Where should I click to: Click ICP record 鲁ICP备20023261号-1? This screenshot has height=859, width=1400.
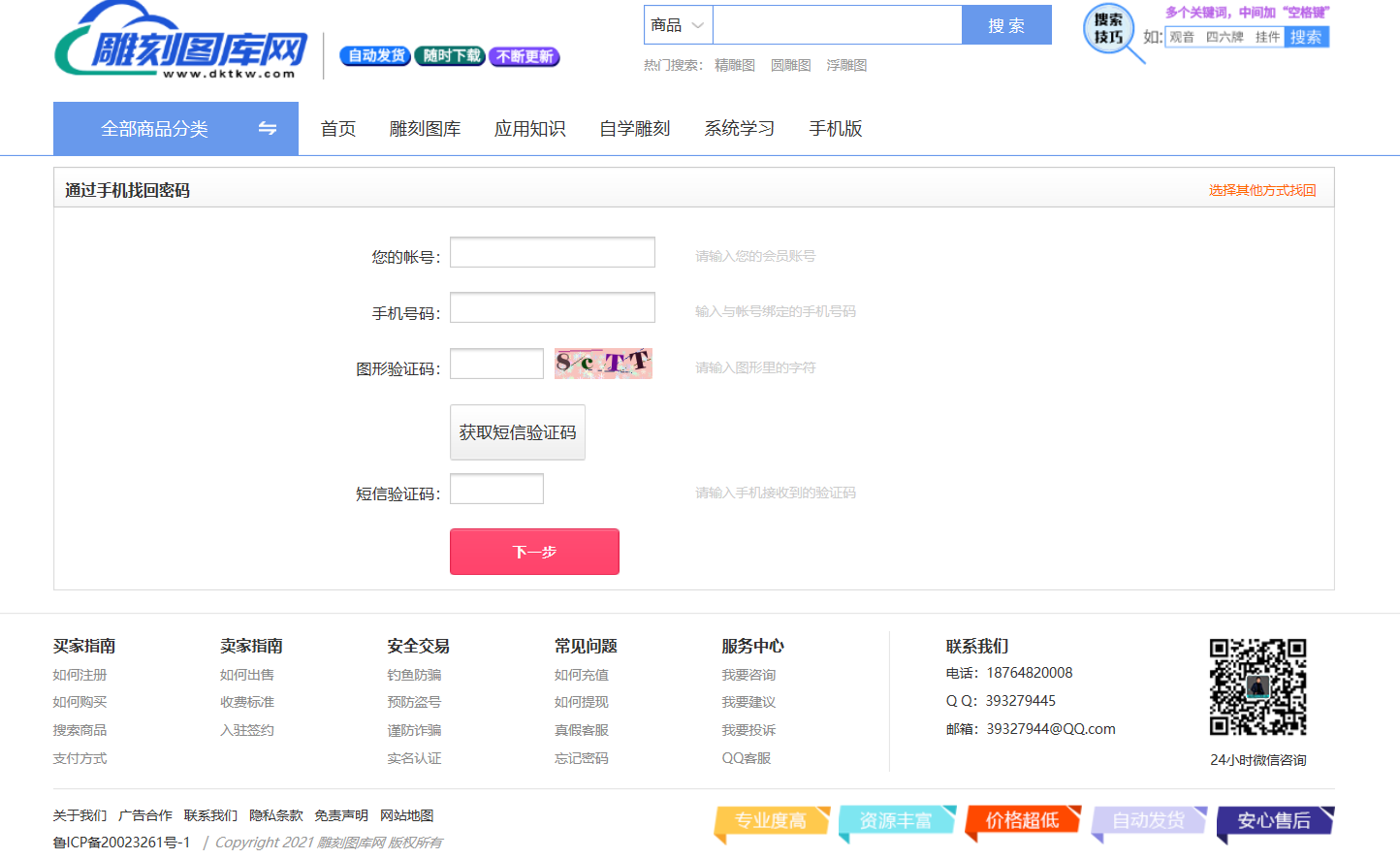(121, 843)
